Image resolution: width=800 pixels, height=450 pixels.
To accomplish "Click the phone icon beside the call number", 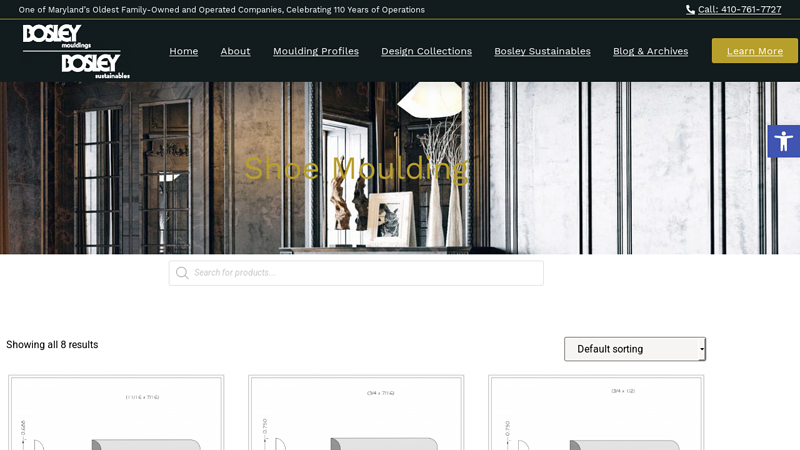I will tap(690, 10).
